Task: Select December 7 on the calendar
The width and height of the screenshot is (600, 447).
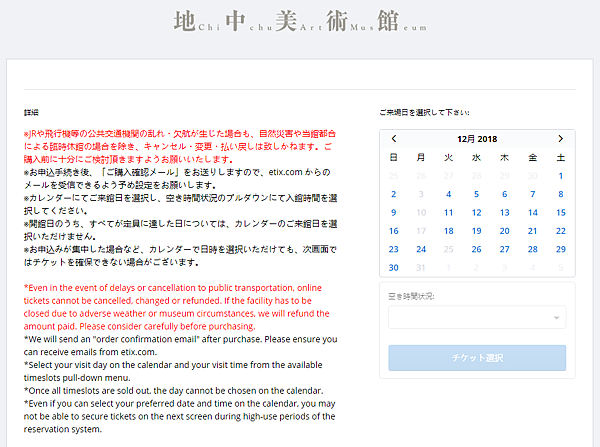Action: pyautogui.click(x=533, y=194)
